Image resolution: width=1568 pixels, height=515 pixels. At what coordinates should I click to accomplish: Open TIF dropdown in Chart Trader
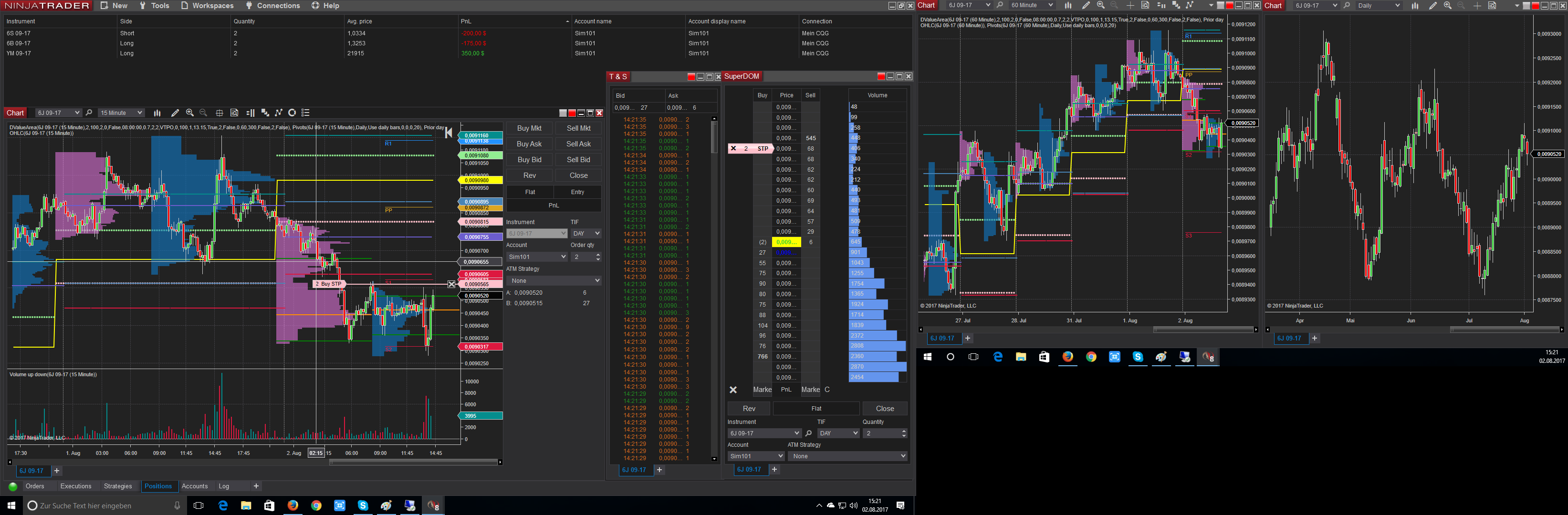(585, 234)
